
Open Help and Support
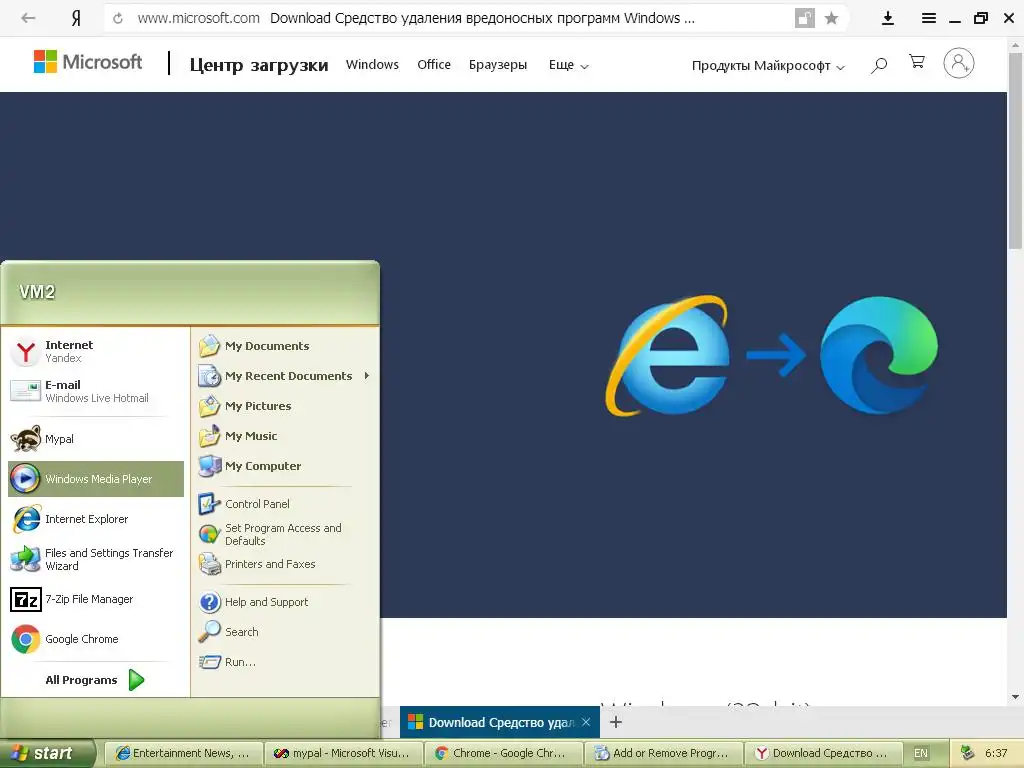[x=285, y=602]
